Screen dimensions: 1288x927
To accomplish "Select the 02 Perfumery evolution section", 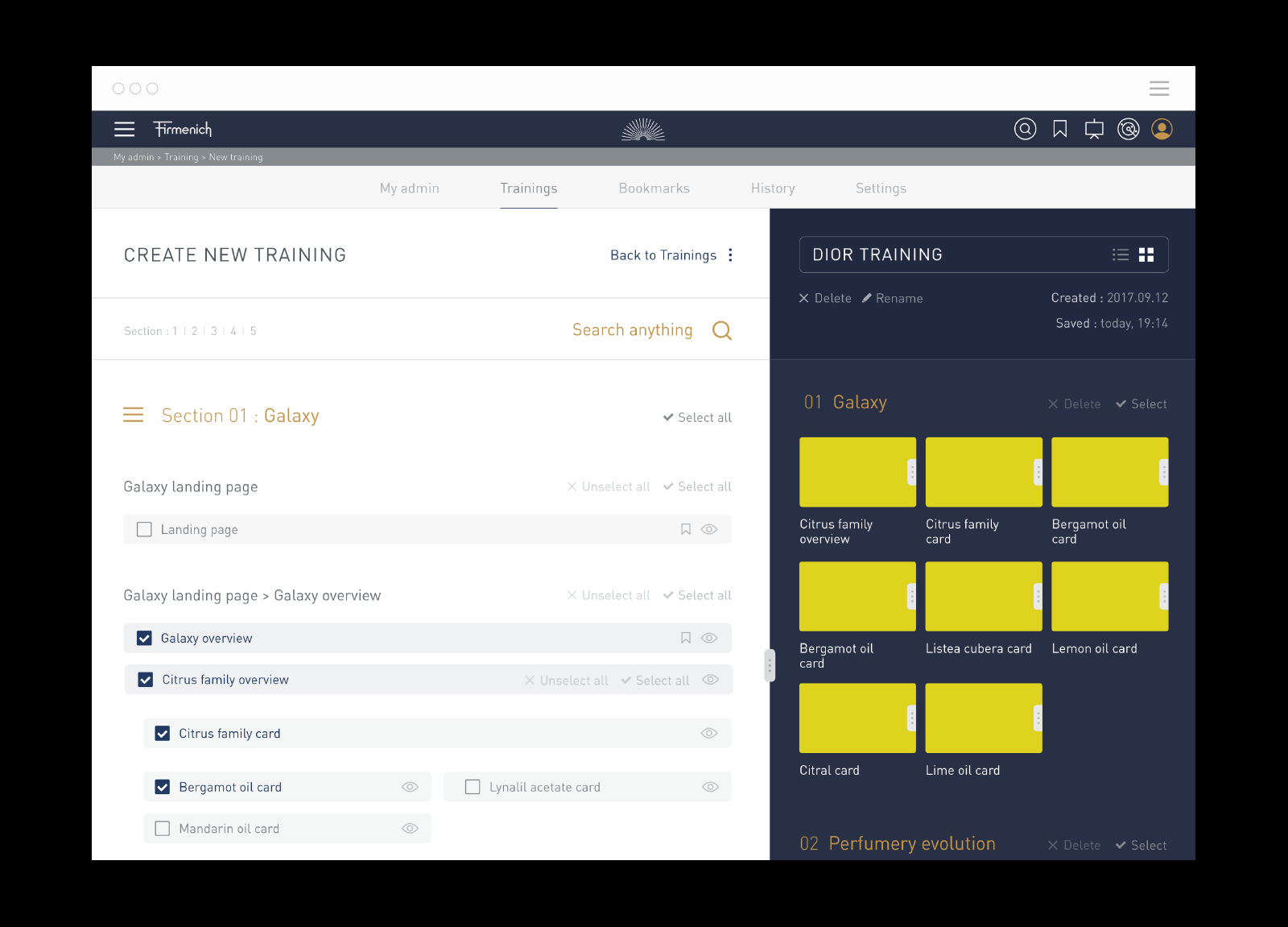I will click(x=1141, y=846).
